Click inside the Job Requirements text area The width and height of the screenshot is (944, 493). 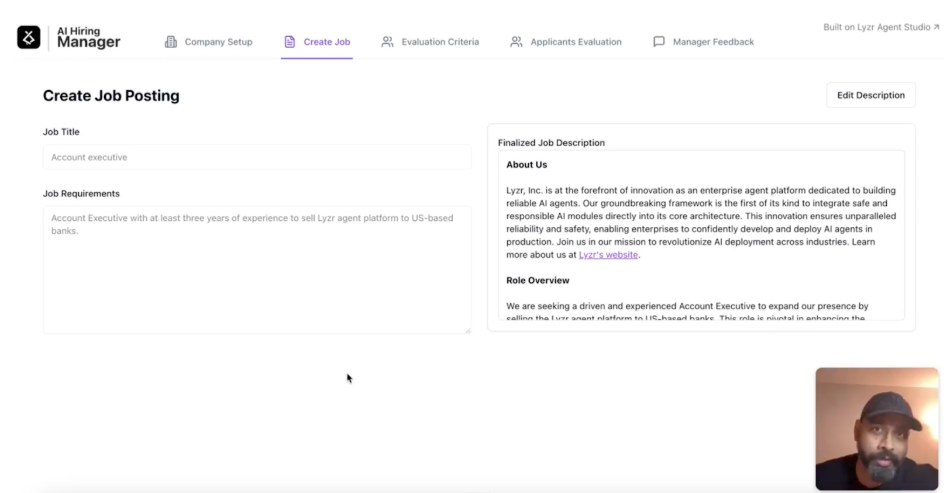click(256, 270)
